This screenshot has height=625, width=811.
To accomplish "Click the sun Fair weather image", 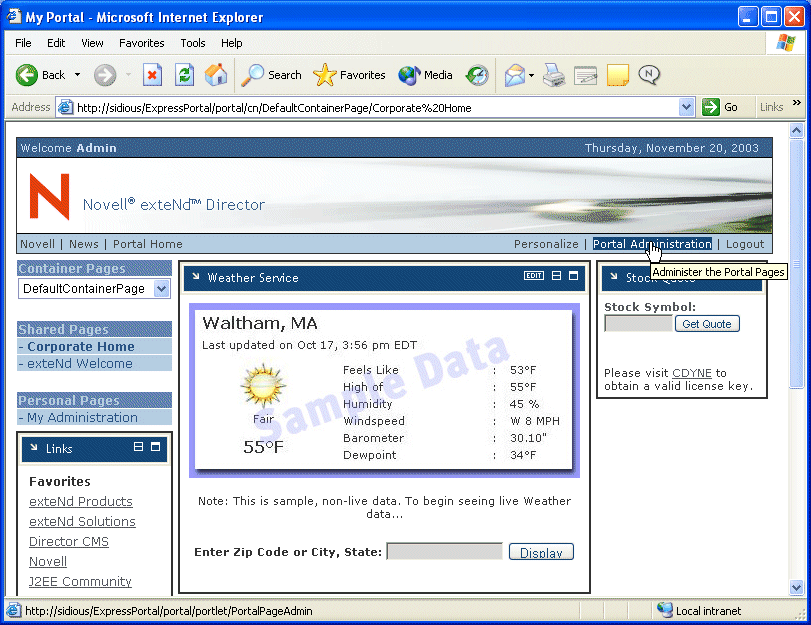I will point(263,385).
